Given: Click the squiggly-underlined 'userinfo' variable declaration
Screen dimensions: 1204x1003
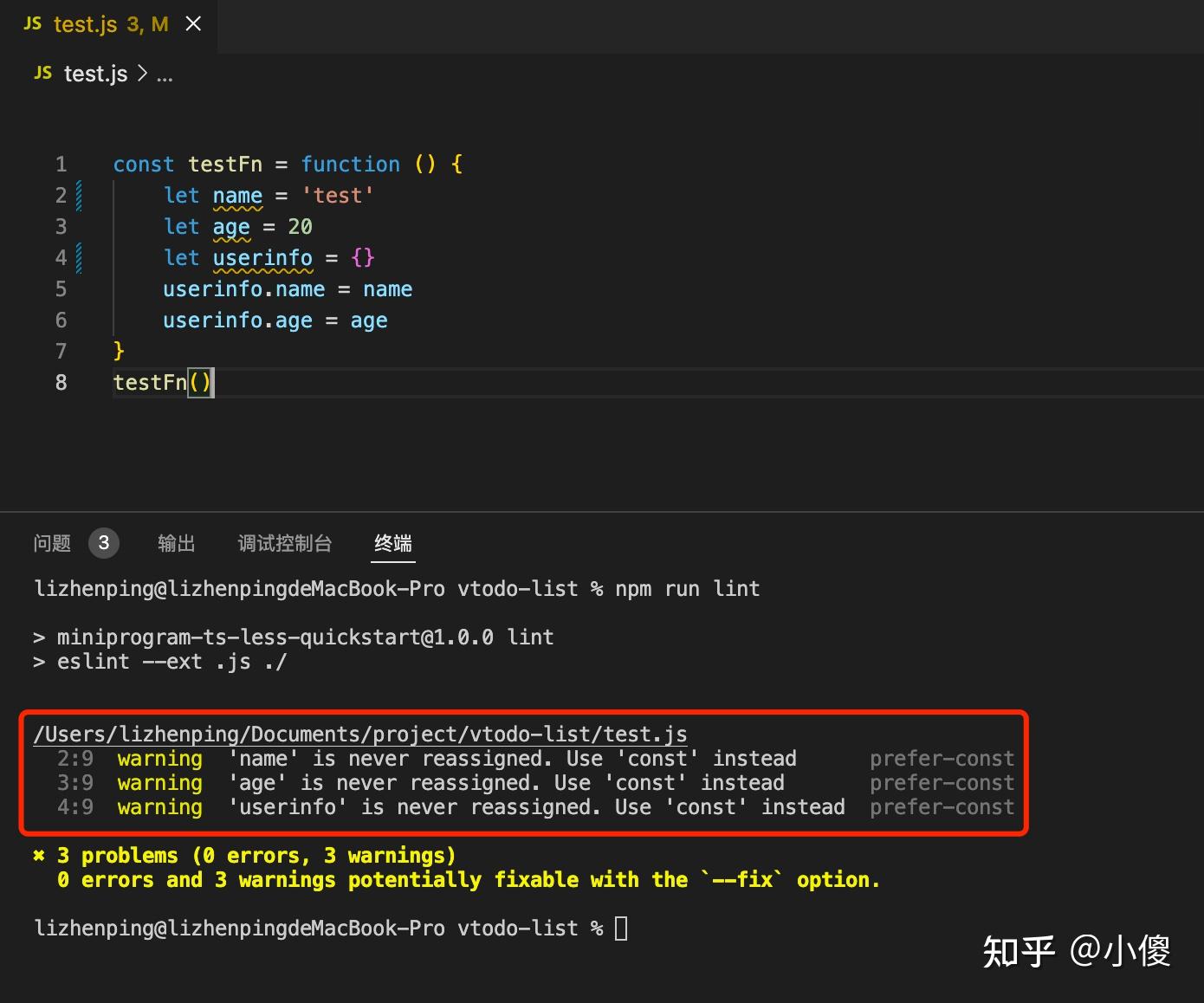Looking at the screenshot, I should 262,258.
